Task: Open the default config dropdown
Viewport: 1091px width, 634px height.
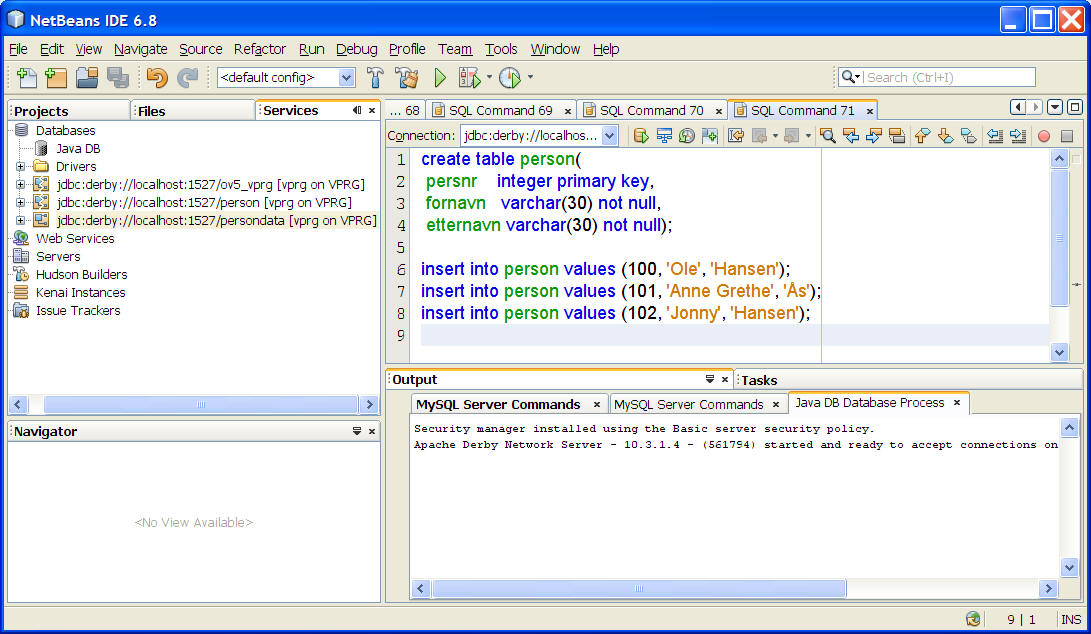Action: coord(346,77)
